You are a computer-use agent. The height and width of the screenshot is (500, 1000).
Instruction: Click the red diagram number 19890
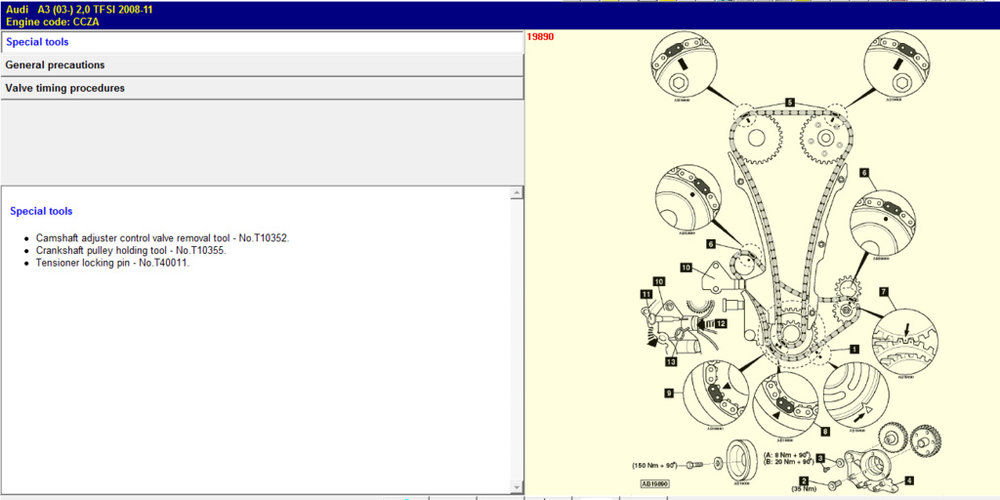click(x=540, y=37)
